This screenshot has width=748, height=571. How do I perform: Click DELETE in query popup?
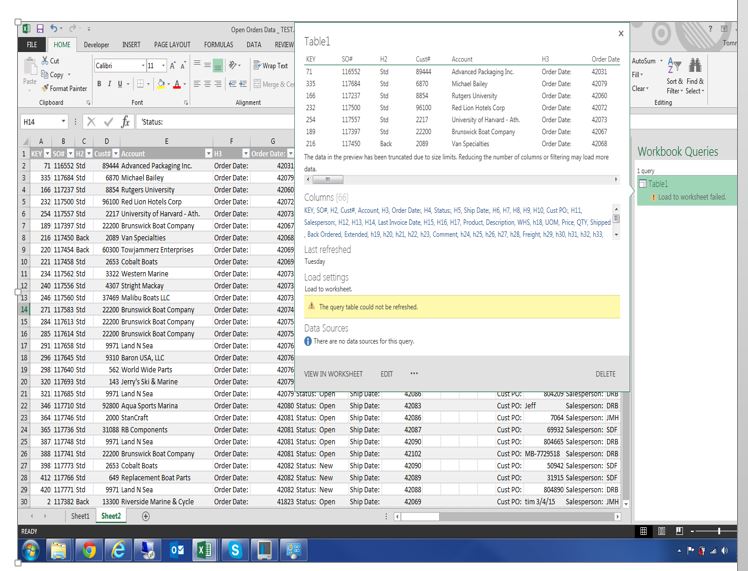coord(605,374)
